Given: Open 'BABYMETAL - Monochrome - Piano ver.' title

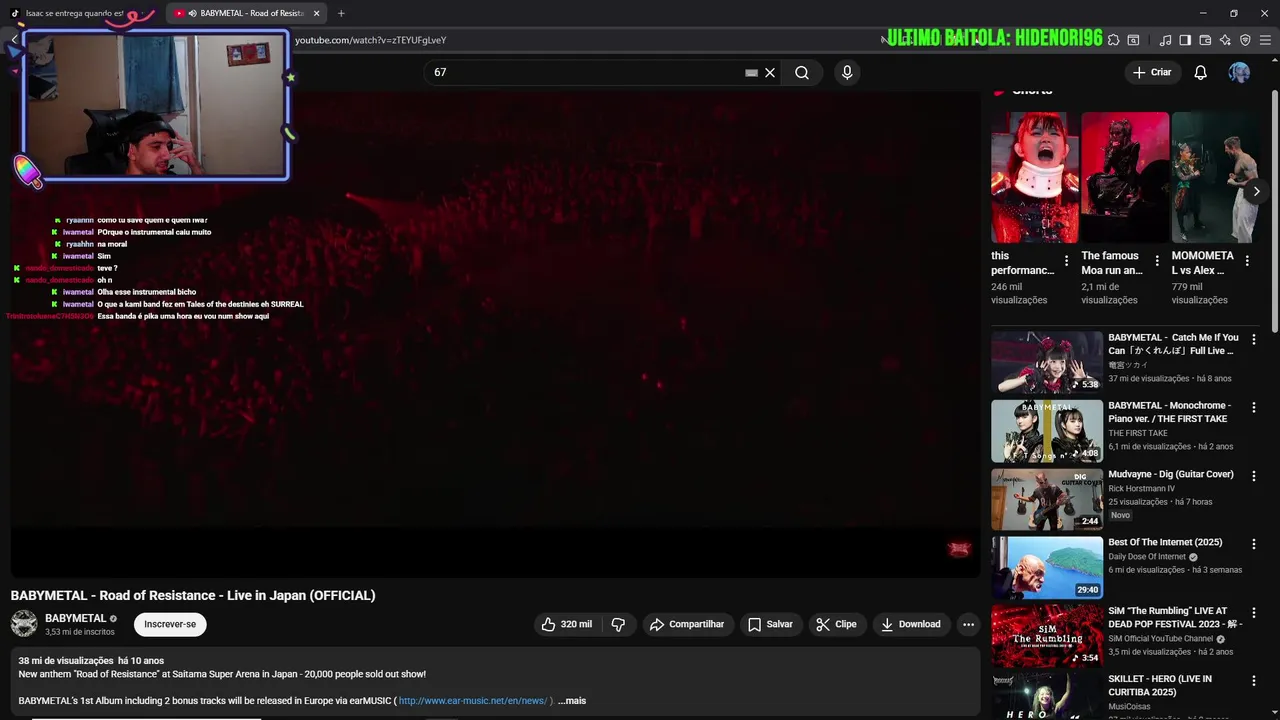Looking at the screenshot, I should (x=1169, y=412).
